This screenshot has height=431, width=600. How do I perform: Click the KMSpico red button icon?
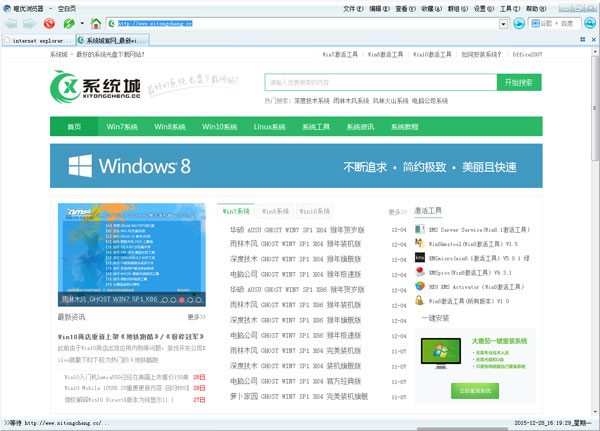420,272
